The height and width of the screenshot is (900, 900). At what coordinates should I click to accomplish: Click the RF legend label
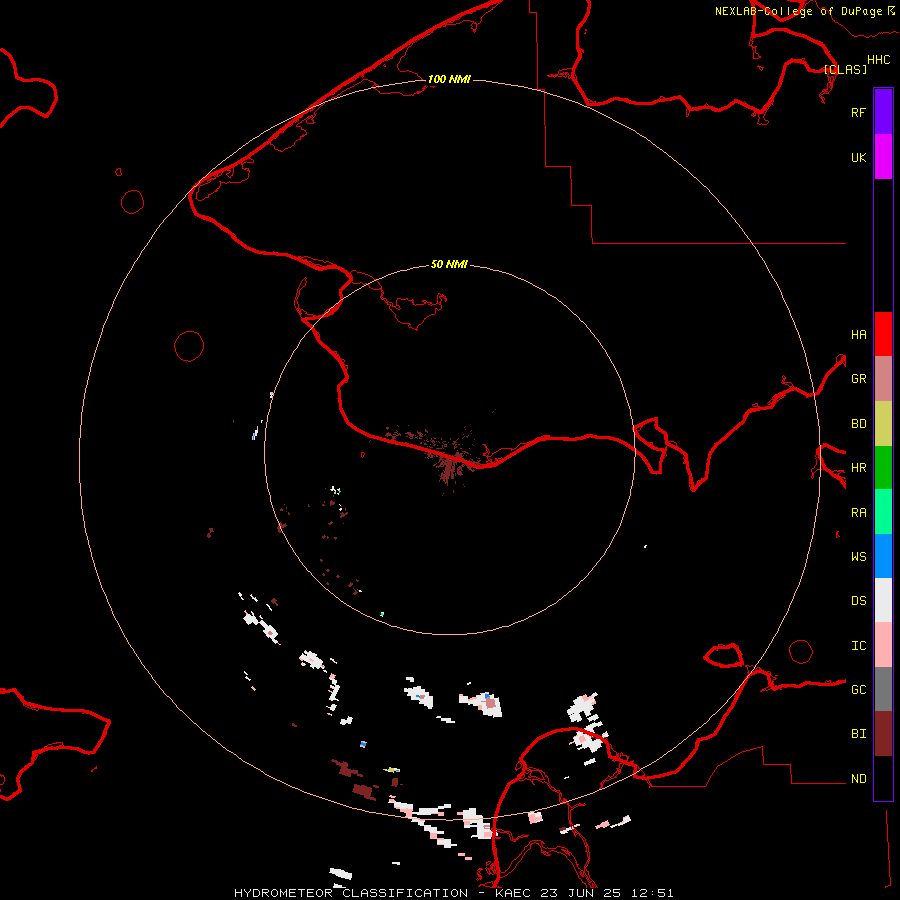pyautogui.click(x=858, y=112)
